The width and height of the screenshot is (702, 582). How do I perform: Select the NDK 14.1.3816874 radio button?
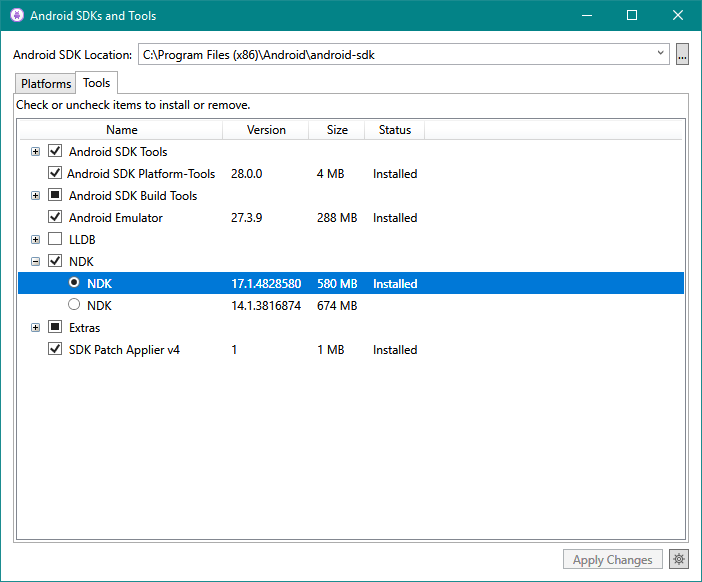[x=74, y=304]
